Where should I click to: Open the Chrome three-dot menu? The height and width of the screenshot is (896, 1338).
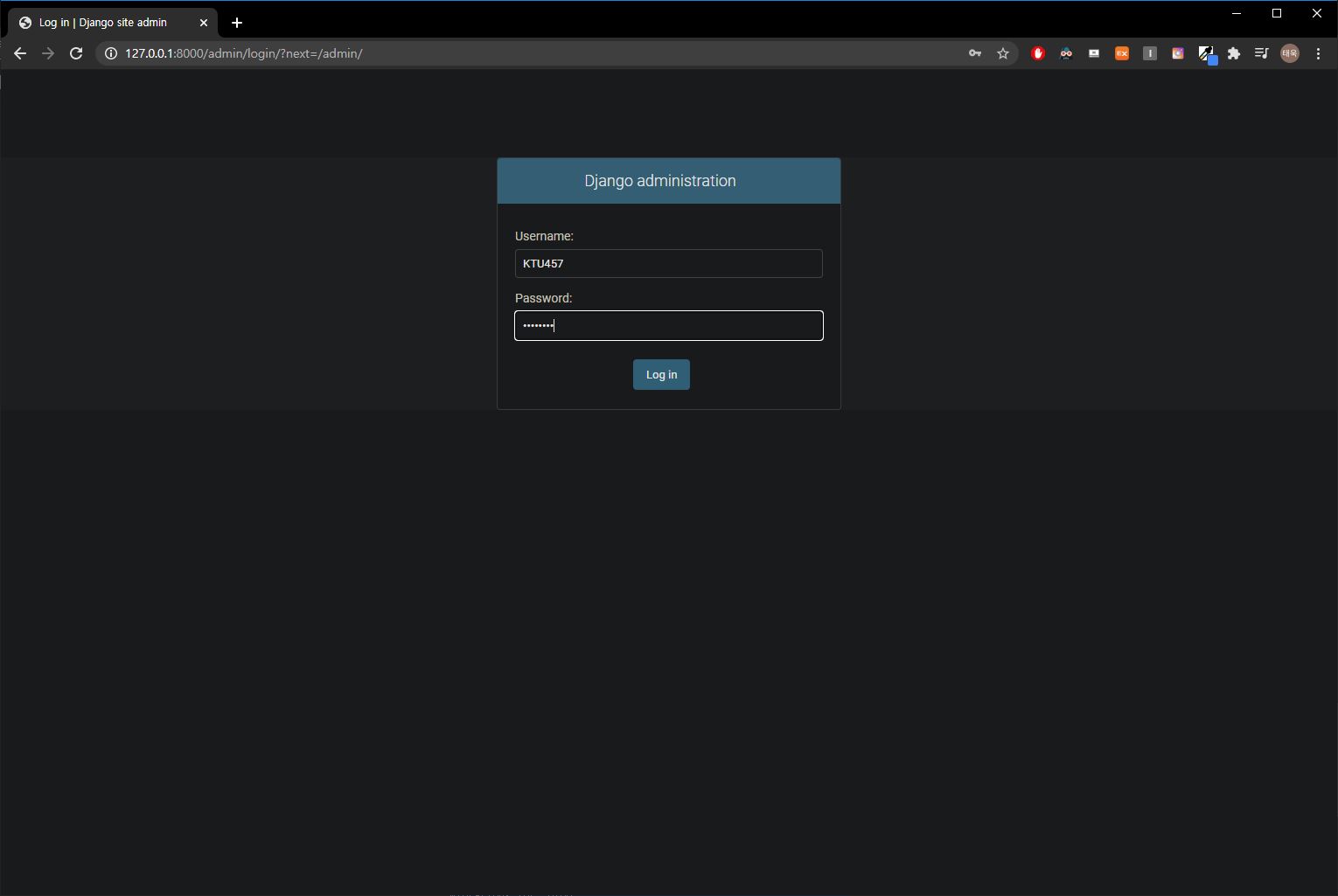(1318, 53)
